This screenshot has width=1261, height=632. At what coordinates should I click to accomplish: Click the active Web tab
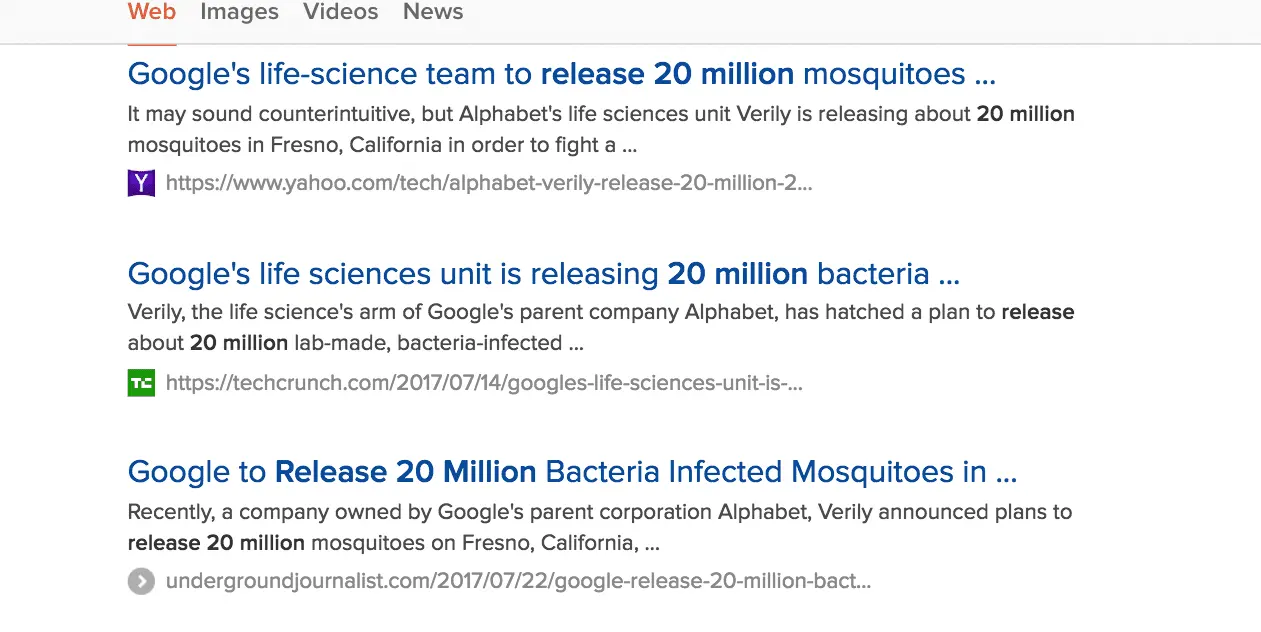click(x=152, y=13)
